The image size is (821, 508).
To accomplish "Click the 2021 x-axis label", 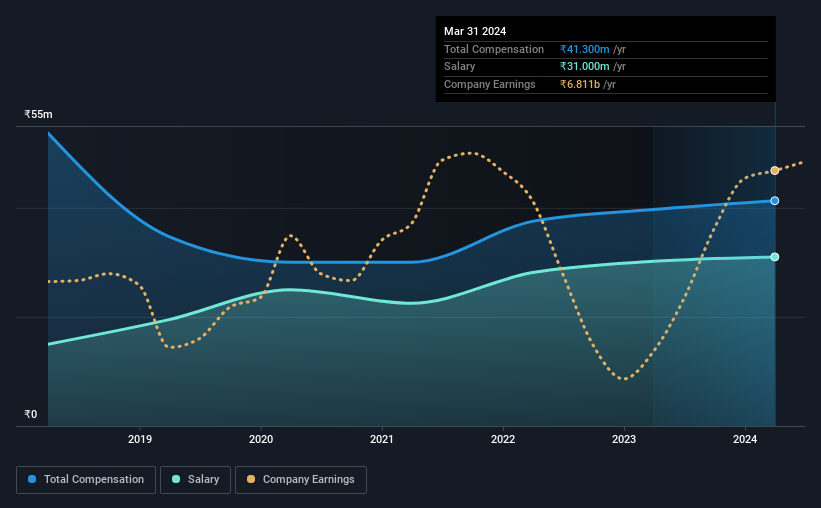I will pos(382,439).
